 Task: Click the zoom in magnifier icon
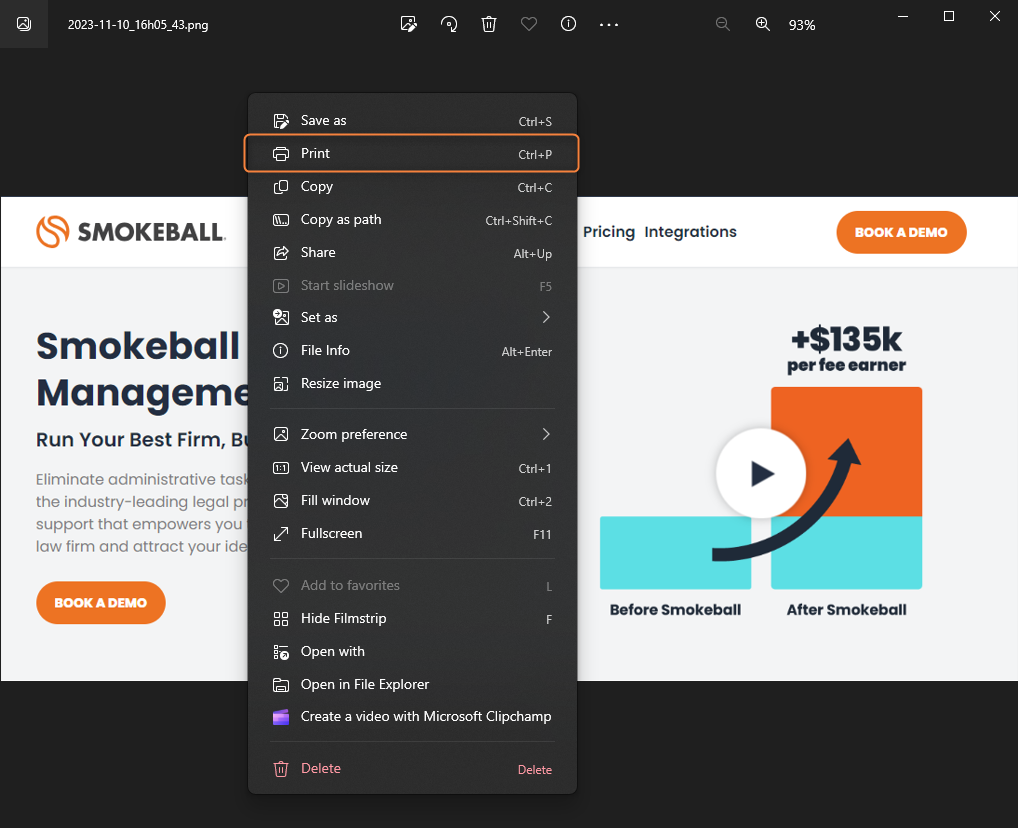click(763, 24)
